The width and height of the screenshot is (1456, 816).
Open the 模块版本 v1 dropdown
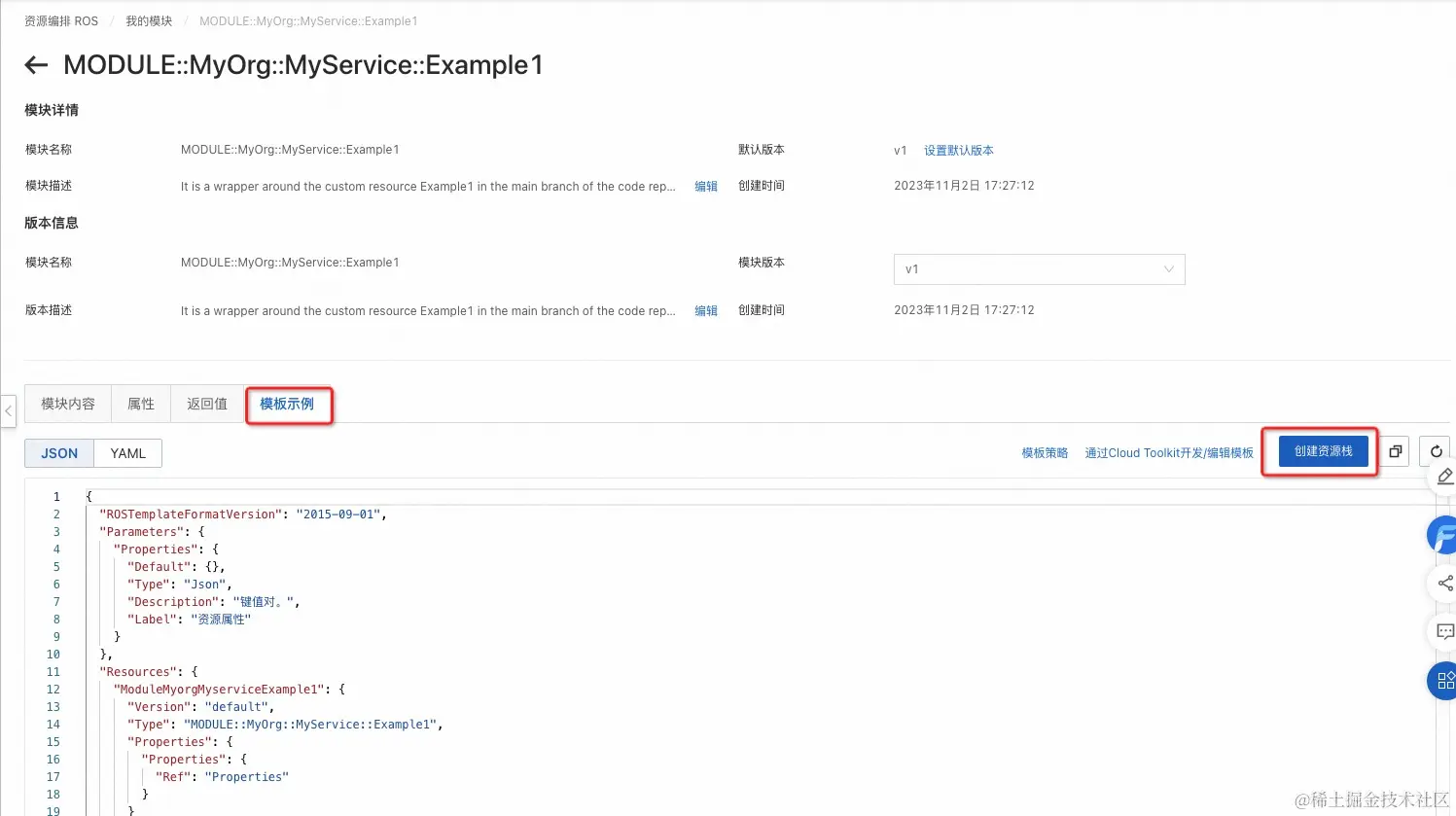(1039, 269)
